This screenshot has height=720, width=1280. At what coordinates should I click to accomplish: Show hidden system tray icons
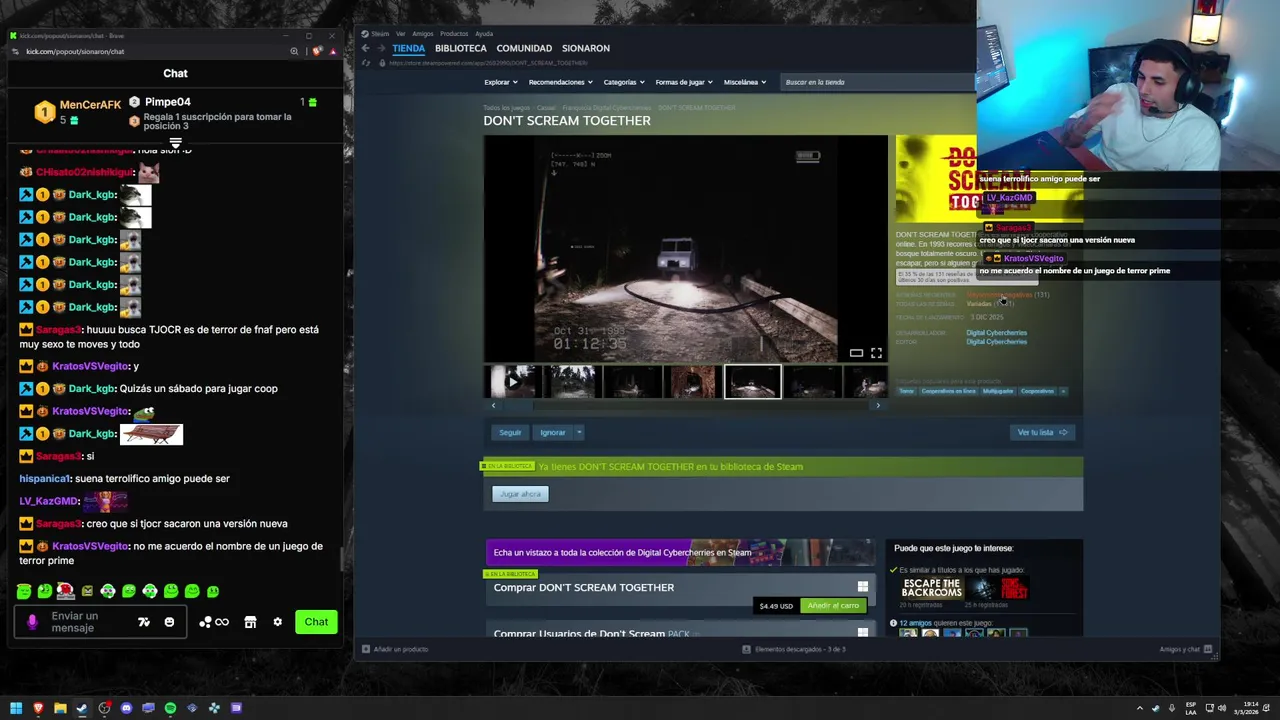click(x=1139, y=708)
